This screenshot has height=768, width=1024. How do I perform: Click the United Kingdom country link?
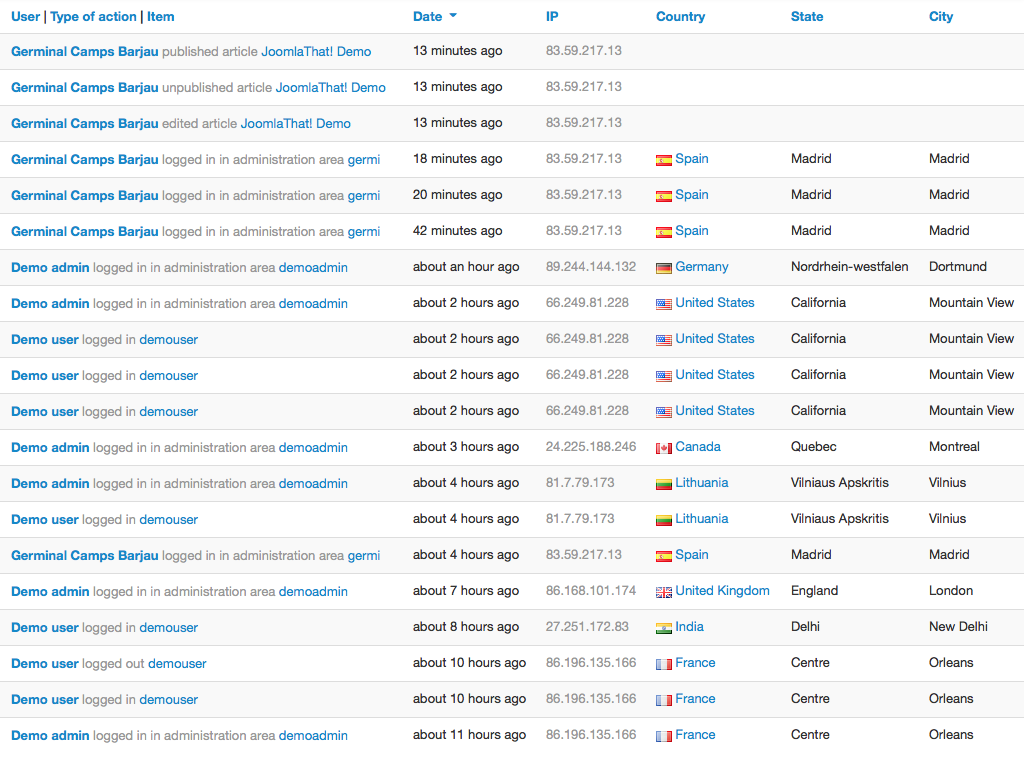coord(722,590)
